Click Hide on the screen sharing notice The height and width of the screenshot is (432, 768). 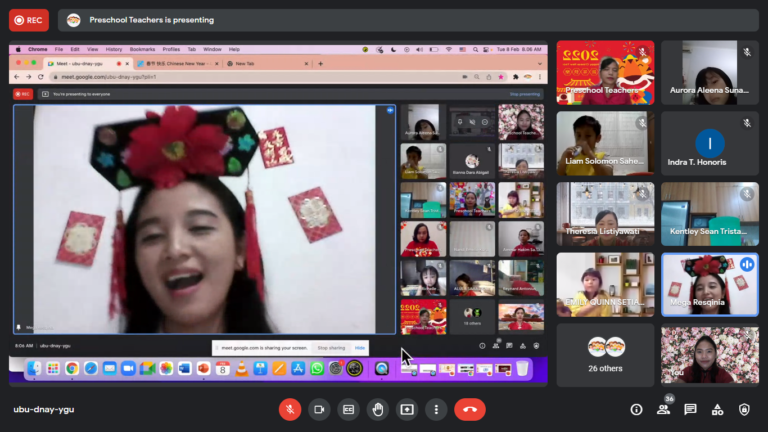pyautogui.click(x=360, y=347)
